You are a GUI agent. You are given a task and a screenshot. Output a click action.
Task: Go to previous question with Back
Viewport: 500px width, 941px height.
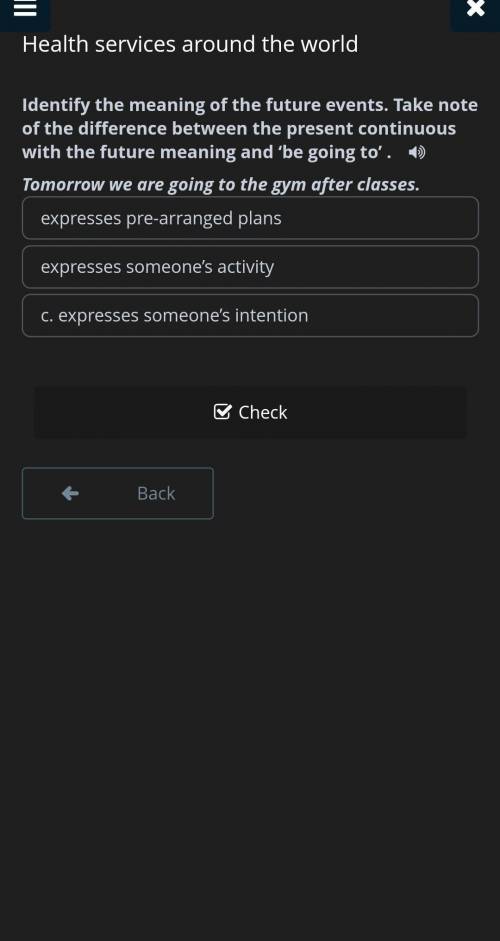[118, 493]
